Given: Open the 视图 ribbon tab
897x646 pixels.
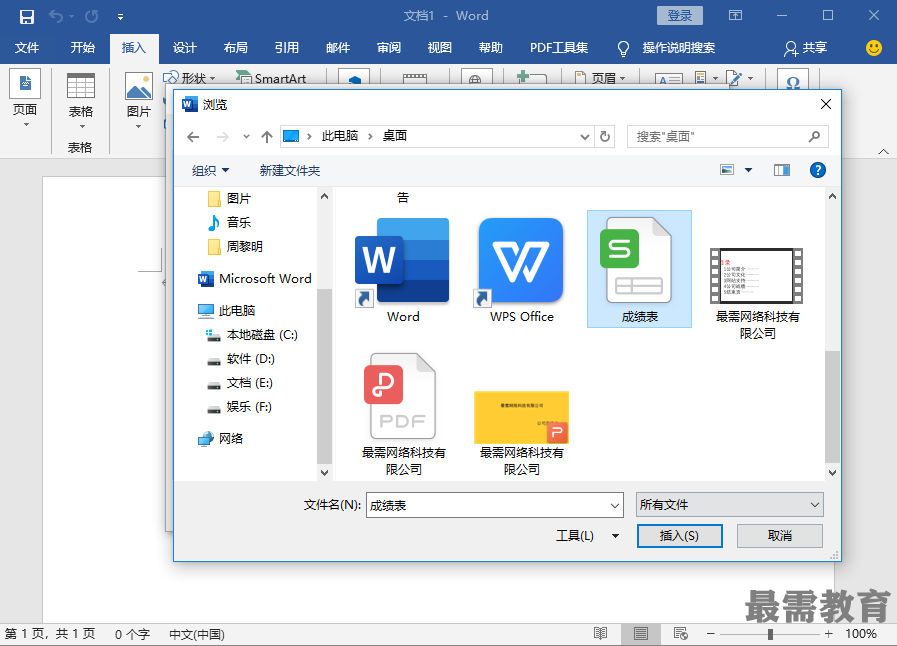Looking at the screenshot, I should pos(440,47).
